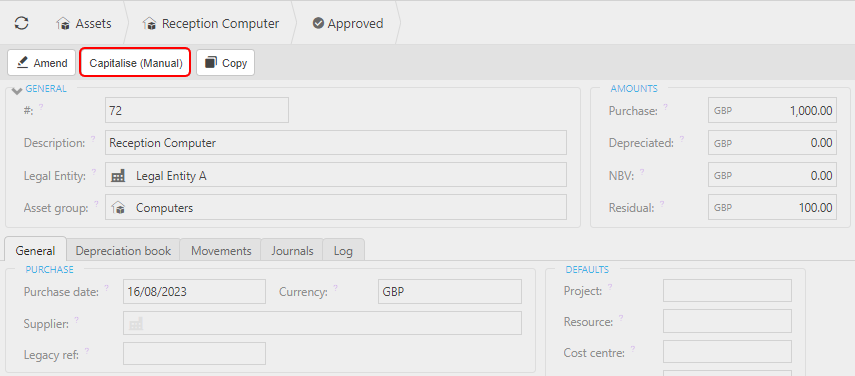Click the help mark next to Asset group
The height and width of the screenshot is (376, 855).
pos(96,204)
